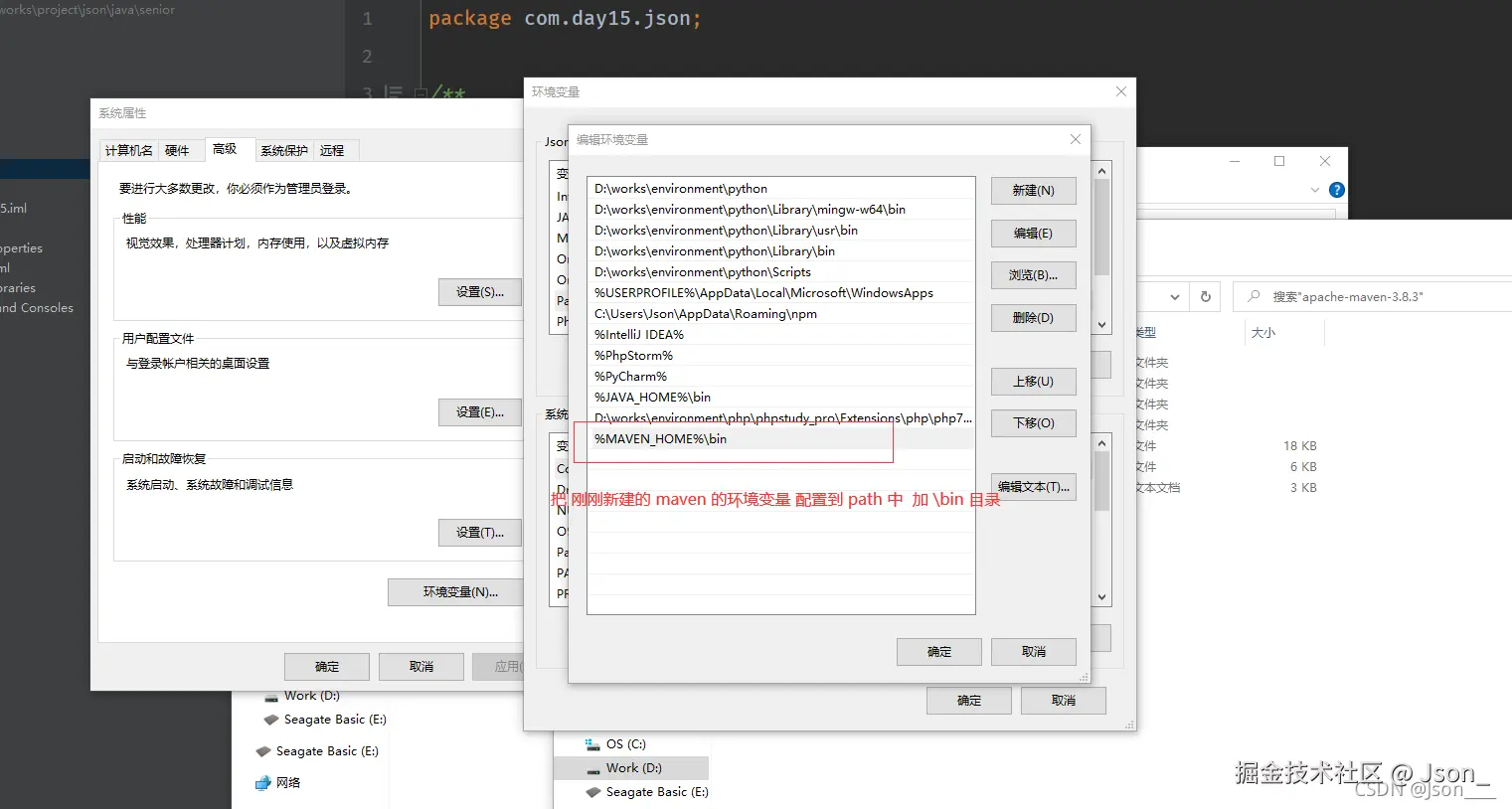This screenshot has height=809, width=1512.
Task: Select the phpstudy_pro php path entry
Action: (780, 418)
